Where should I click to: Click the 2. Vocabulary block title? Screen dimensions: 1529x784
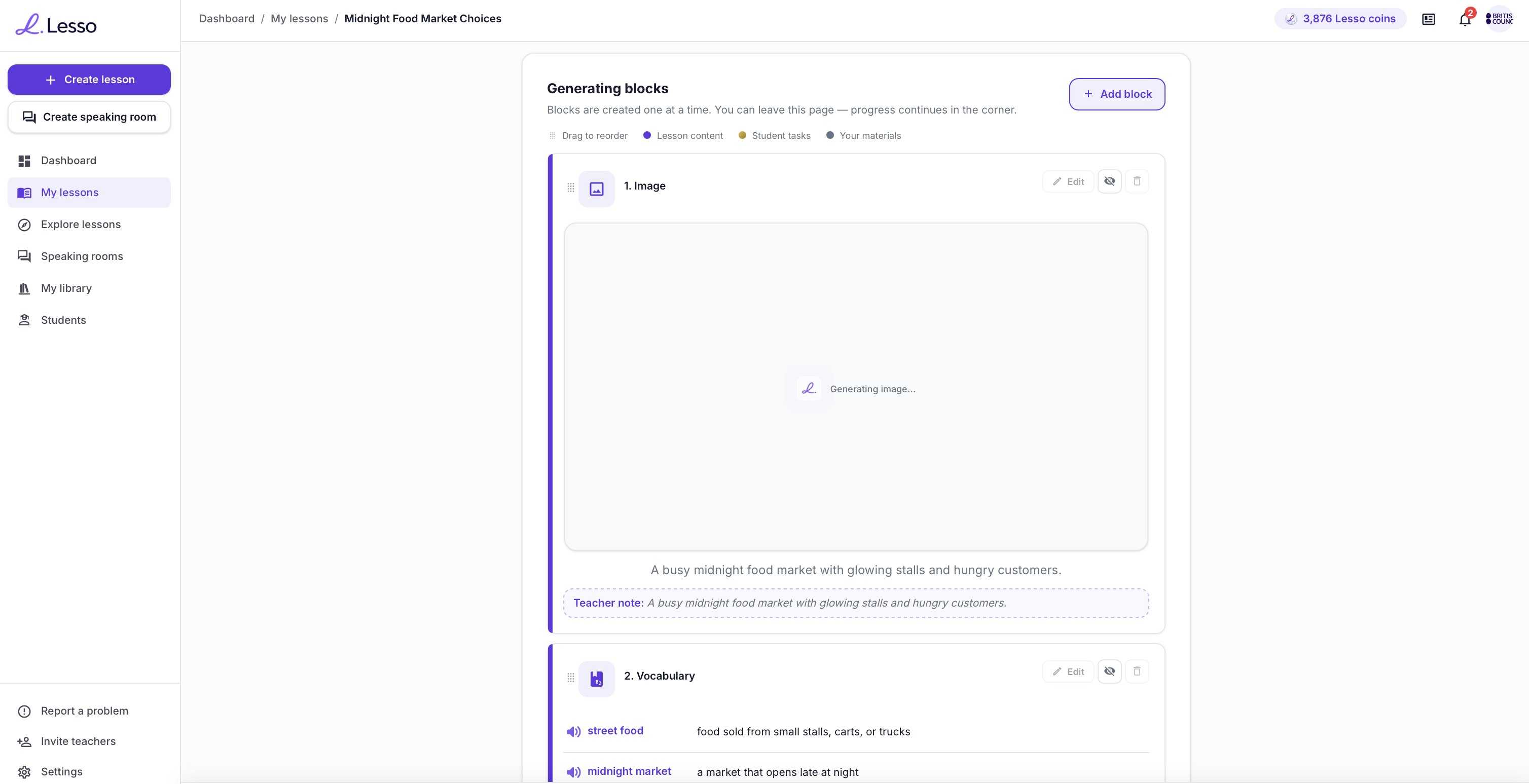(x=660, y=676)
